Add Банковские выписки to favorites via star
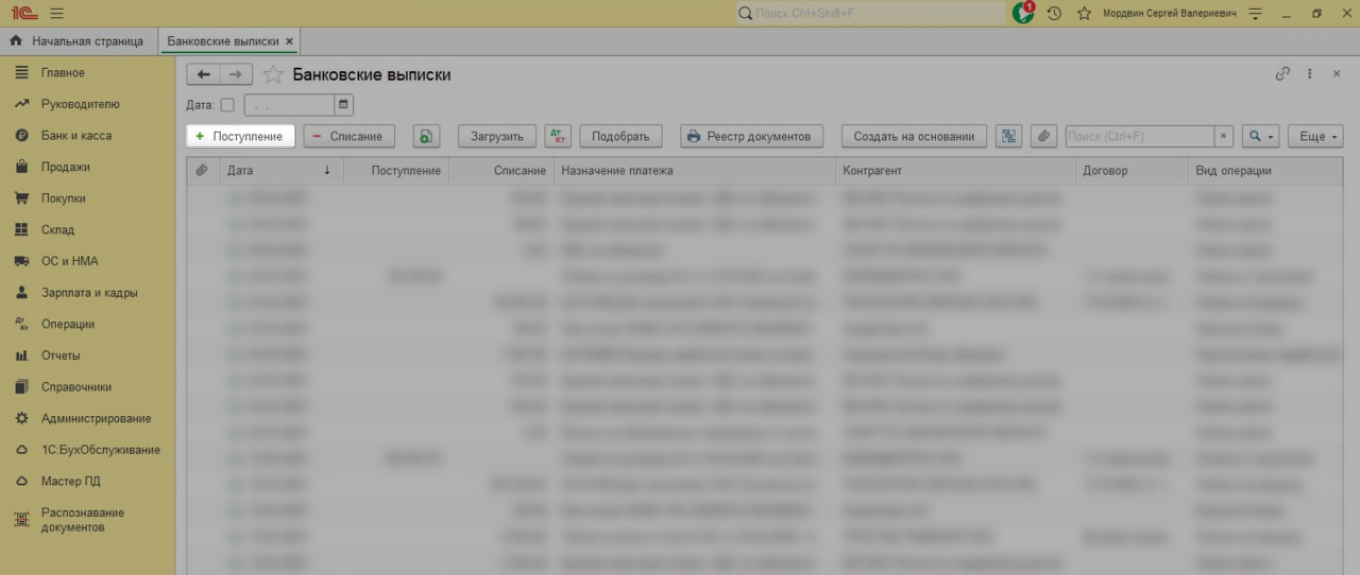The height and width of the screenshot is (575, 1360). point(272,75)
